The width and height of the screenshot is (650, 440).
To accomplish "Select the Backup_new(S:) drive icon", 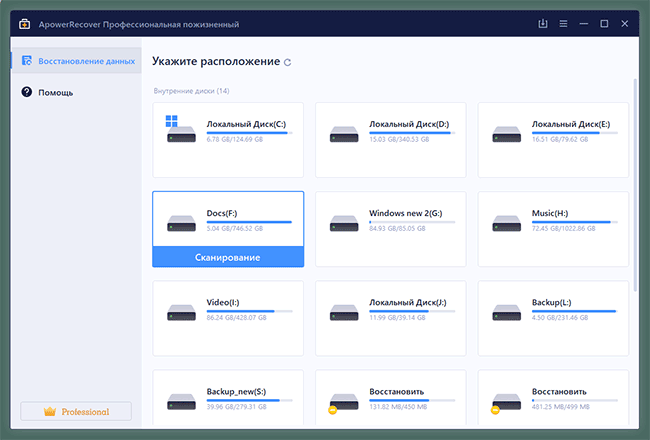I will tap(181, 401).
